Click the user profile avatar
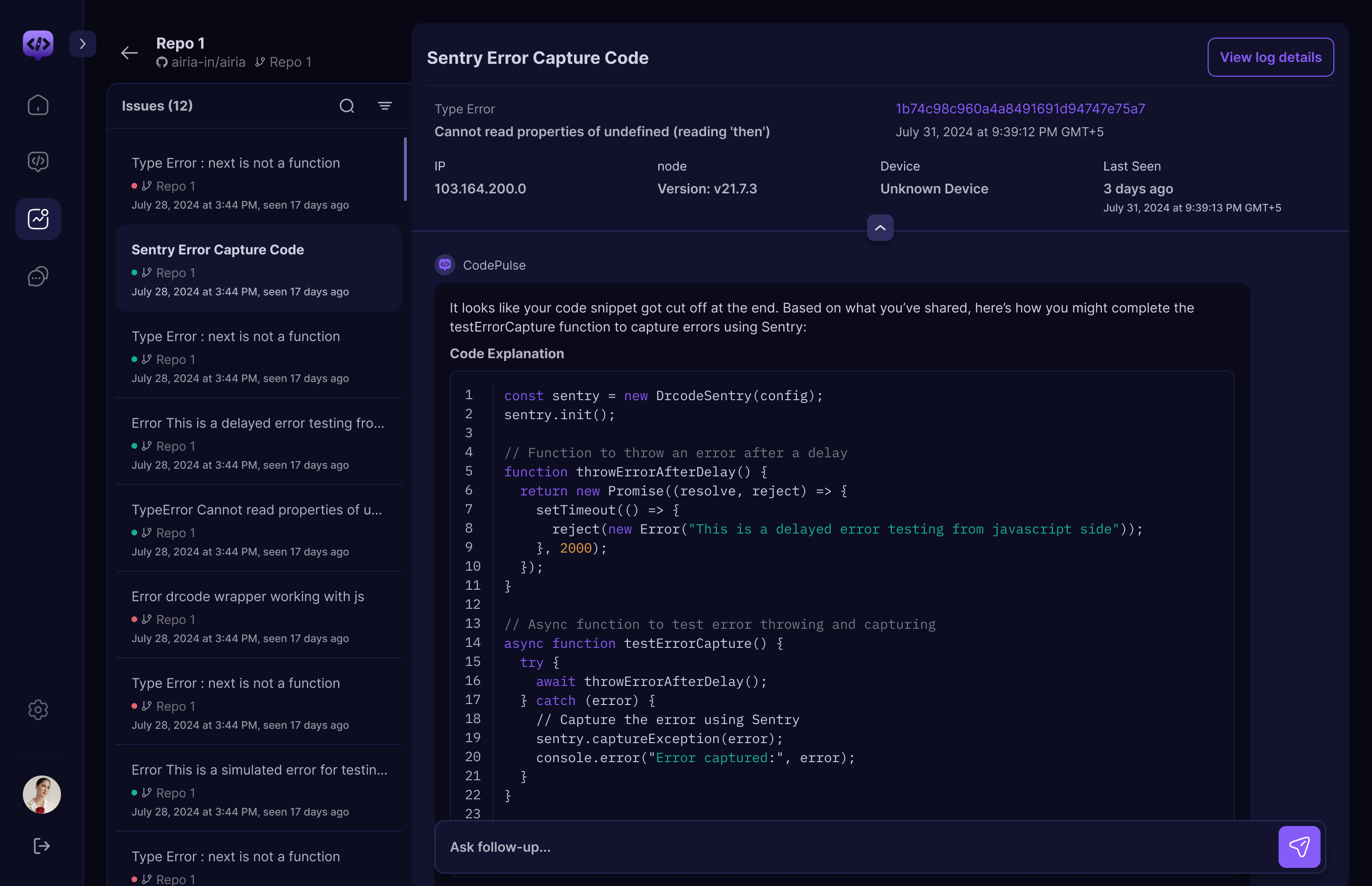This screenshot has width=1372, height=886. point(41,794)
